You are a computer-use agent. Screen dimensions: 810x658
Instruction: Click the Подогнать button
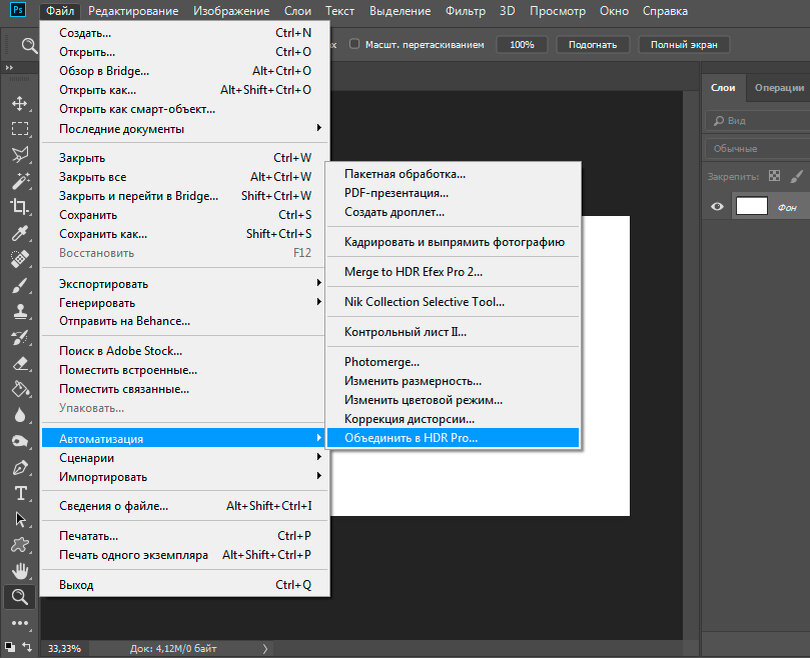[593, 45]
